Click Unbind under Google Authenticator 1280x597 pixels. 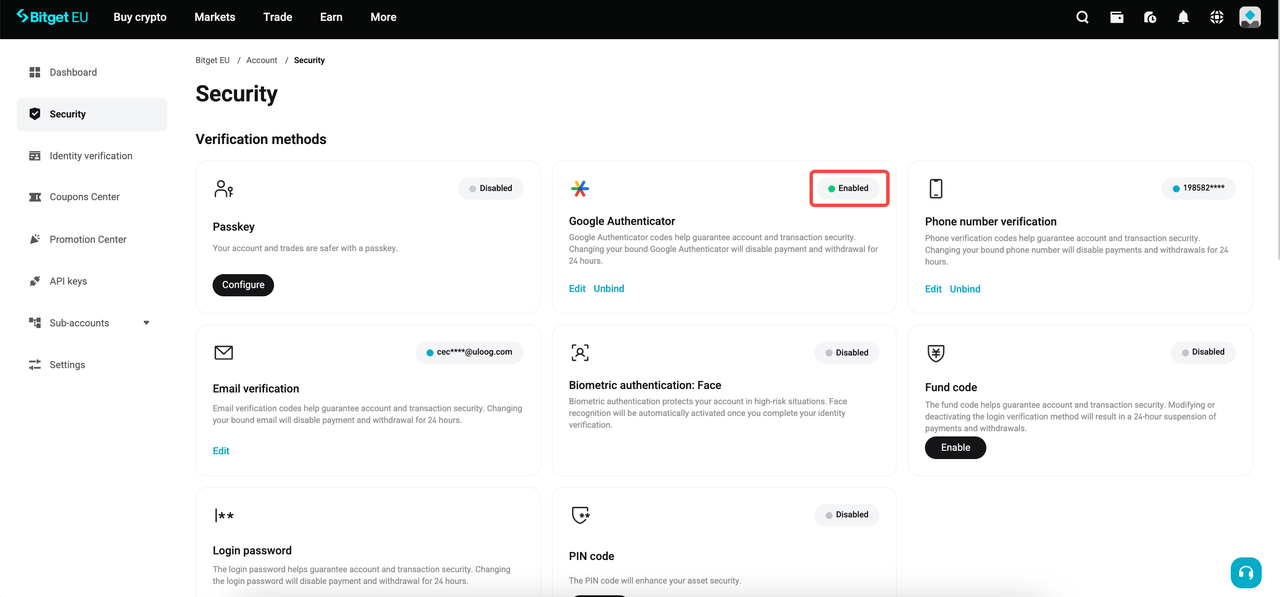609,289
